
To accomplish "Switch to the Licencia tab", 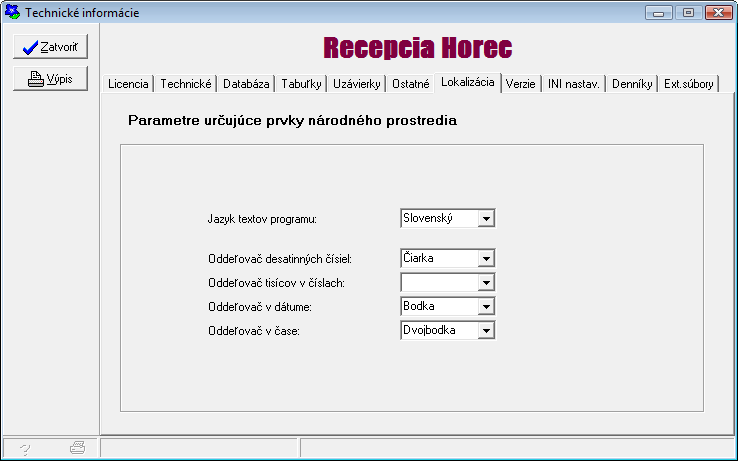I will click(x=128, y=85).
